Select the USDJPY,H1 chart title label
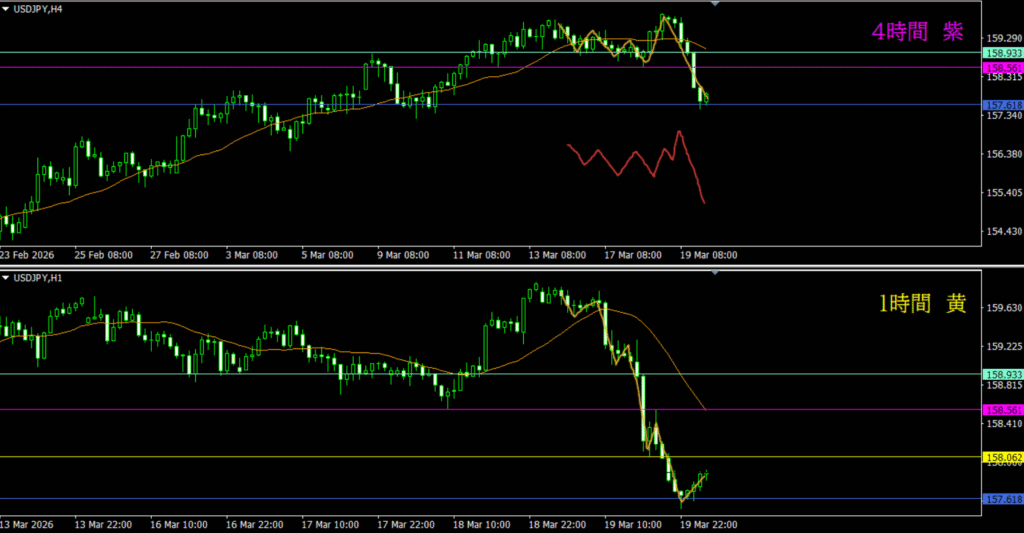Viewport: 1024px width, 533px height. (x=36, y=277)
